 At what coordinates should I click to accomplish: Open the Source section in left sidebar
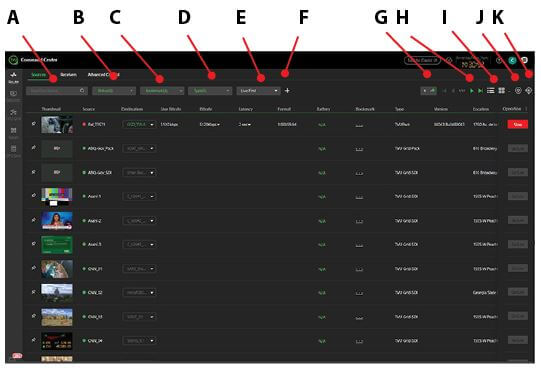13,77
